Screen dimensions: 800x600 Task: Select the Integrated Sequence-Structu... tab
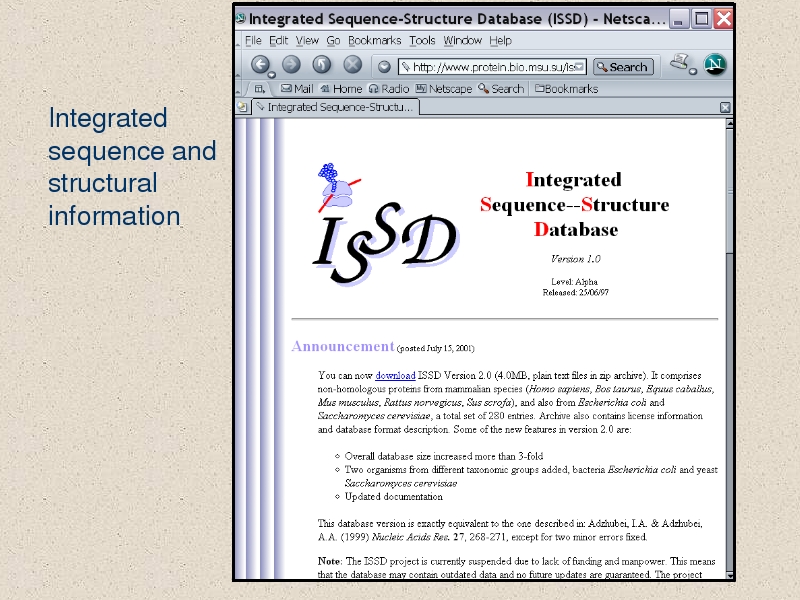click(x=336, y=107)
